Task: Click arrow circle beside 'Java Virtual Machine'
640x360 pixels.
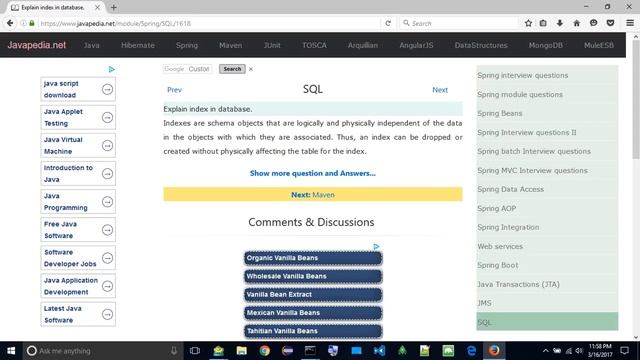Action: pyautogui.click(x=107, y=146)
